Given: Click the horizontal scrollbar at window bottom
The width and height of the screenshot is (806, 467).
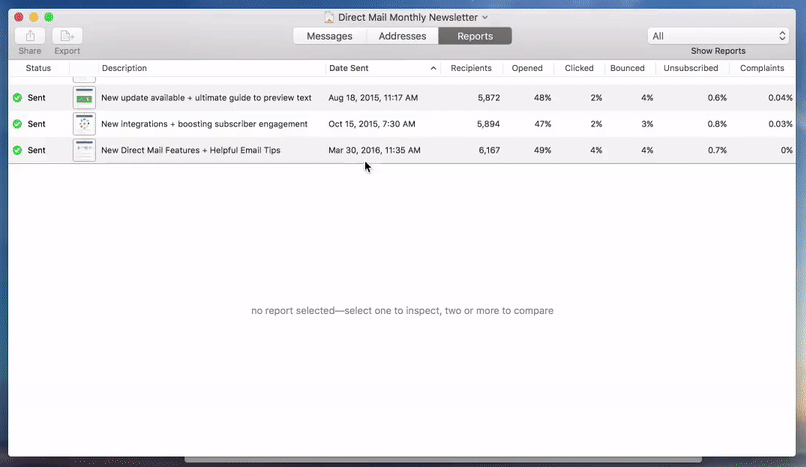Looking at the screenshot, I should pos(443,459).
